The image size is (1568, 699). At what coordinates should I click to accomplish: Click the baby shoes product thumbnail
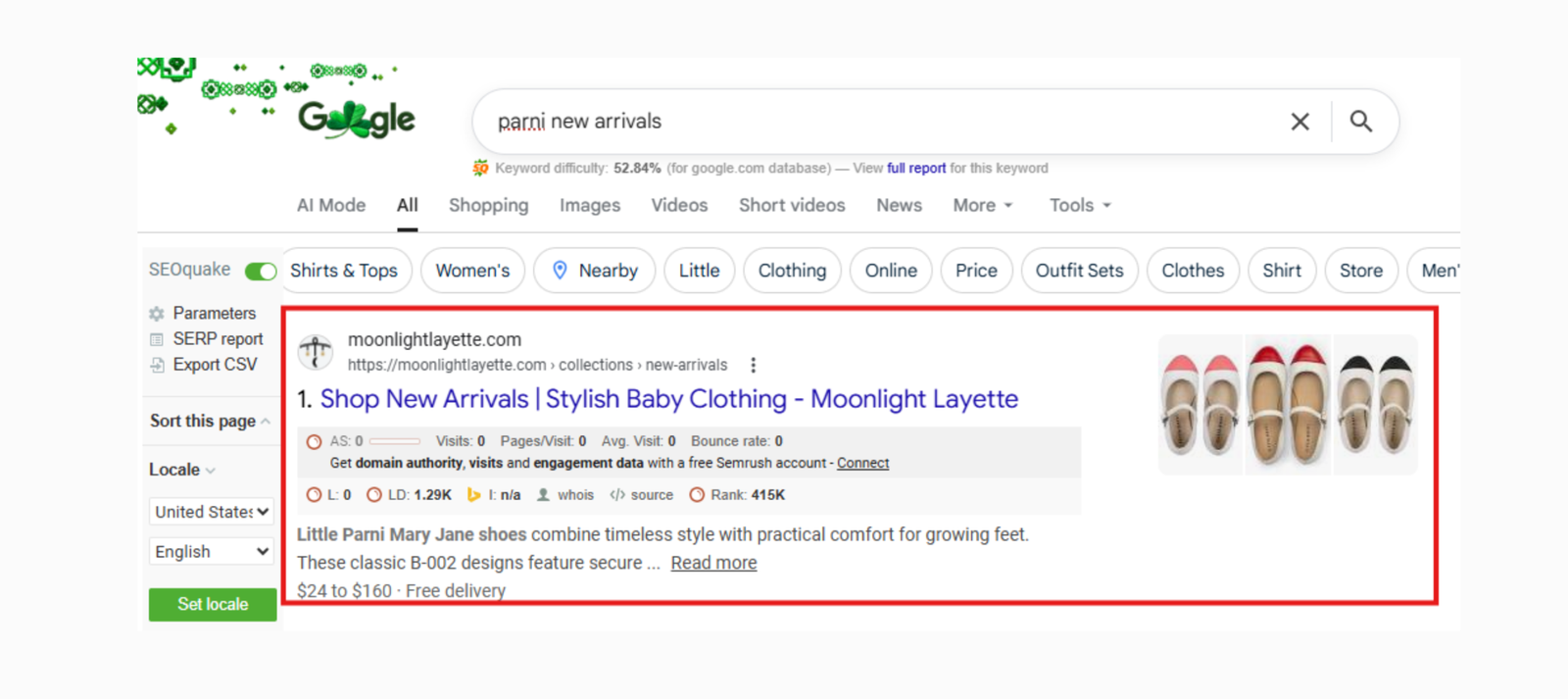point(1287,404)
